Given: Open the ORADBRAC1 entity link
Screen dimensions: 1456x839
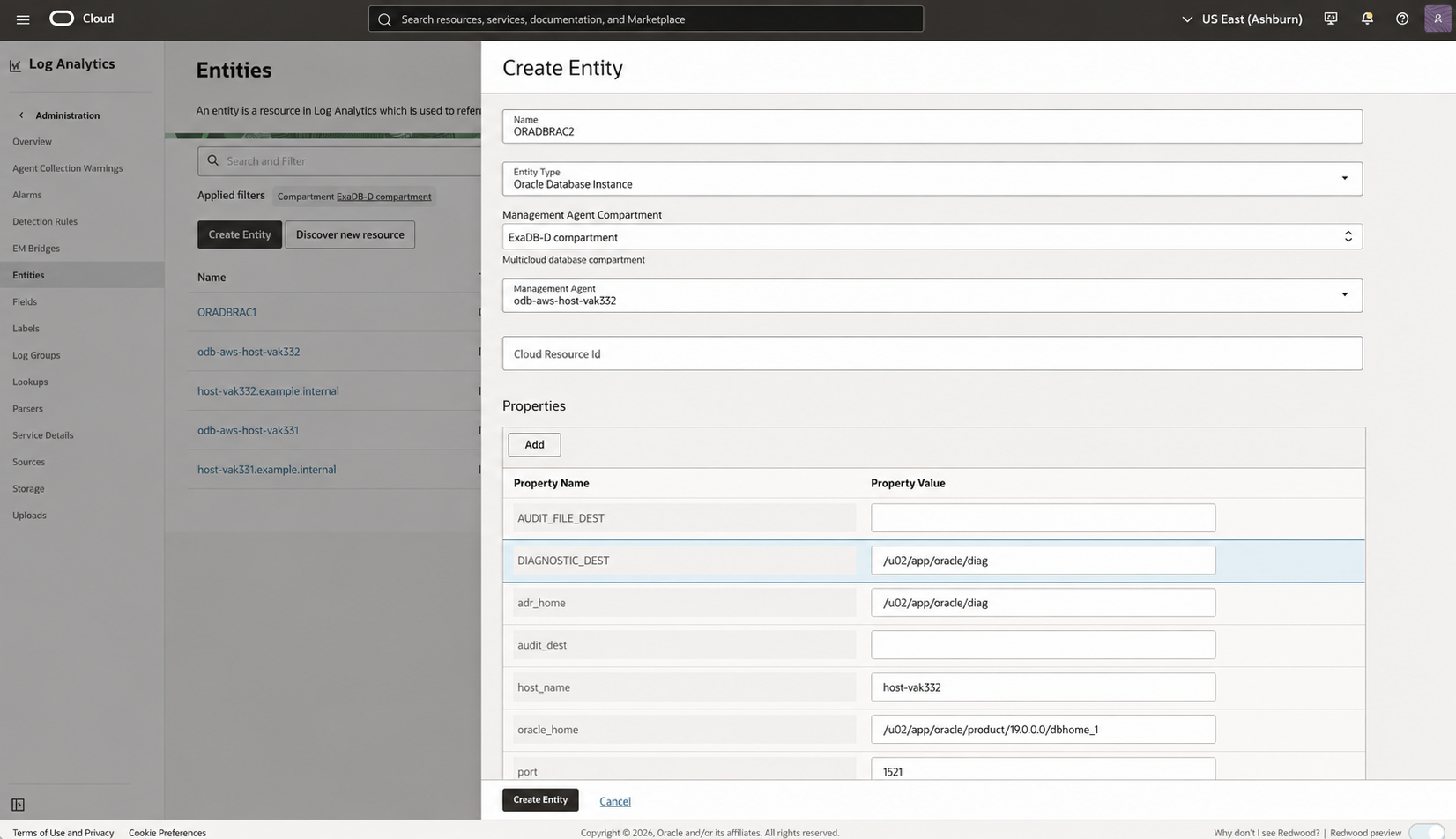Looking at the screenshot, I should [227, 312].
